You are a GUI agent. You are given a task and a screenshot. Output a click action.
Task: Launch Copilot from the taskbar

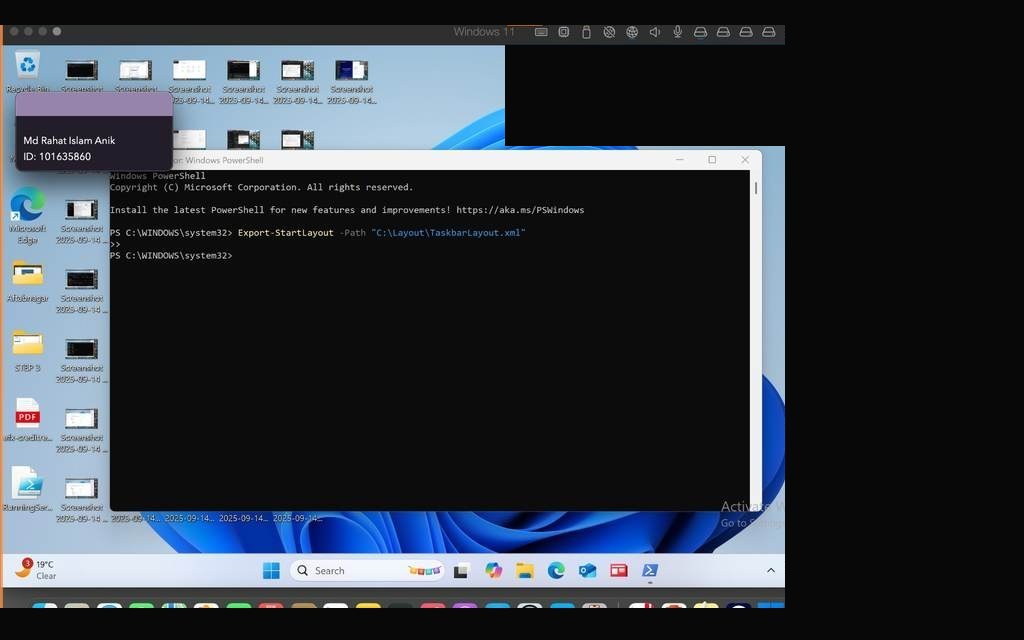(494, 571)
